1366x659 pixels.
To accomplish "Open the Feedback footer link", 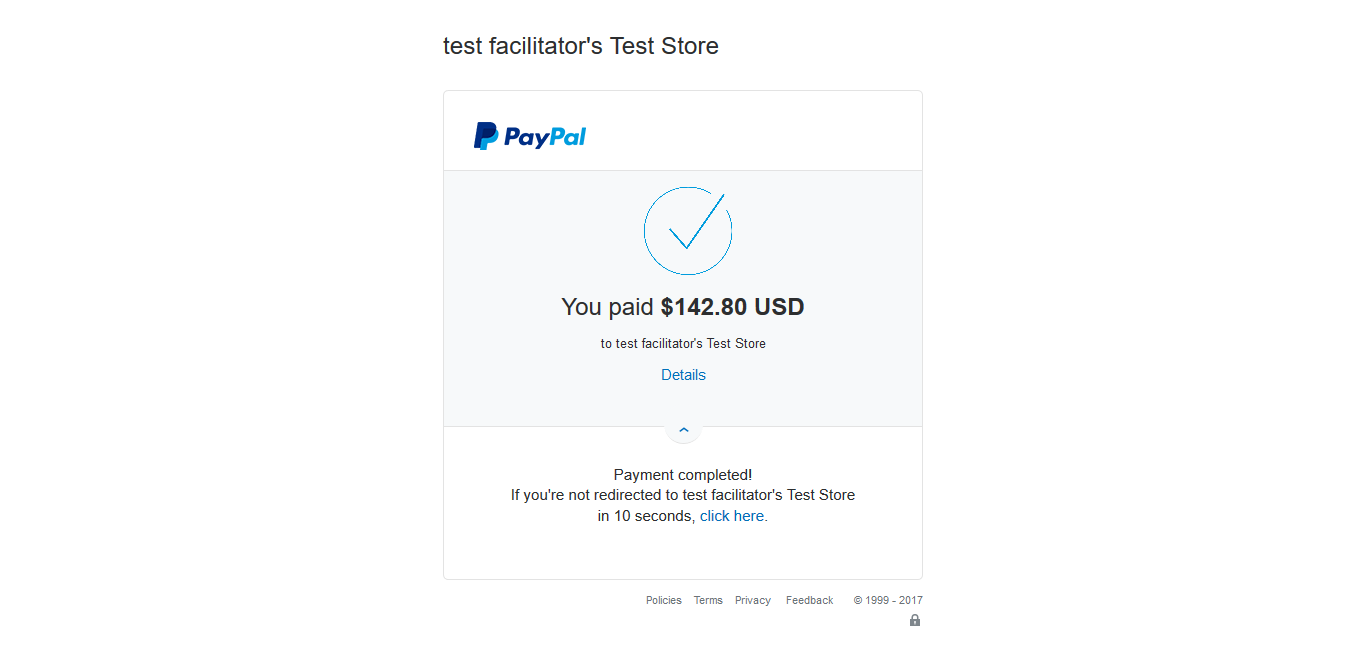I will 809,600.
